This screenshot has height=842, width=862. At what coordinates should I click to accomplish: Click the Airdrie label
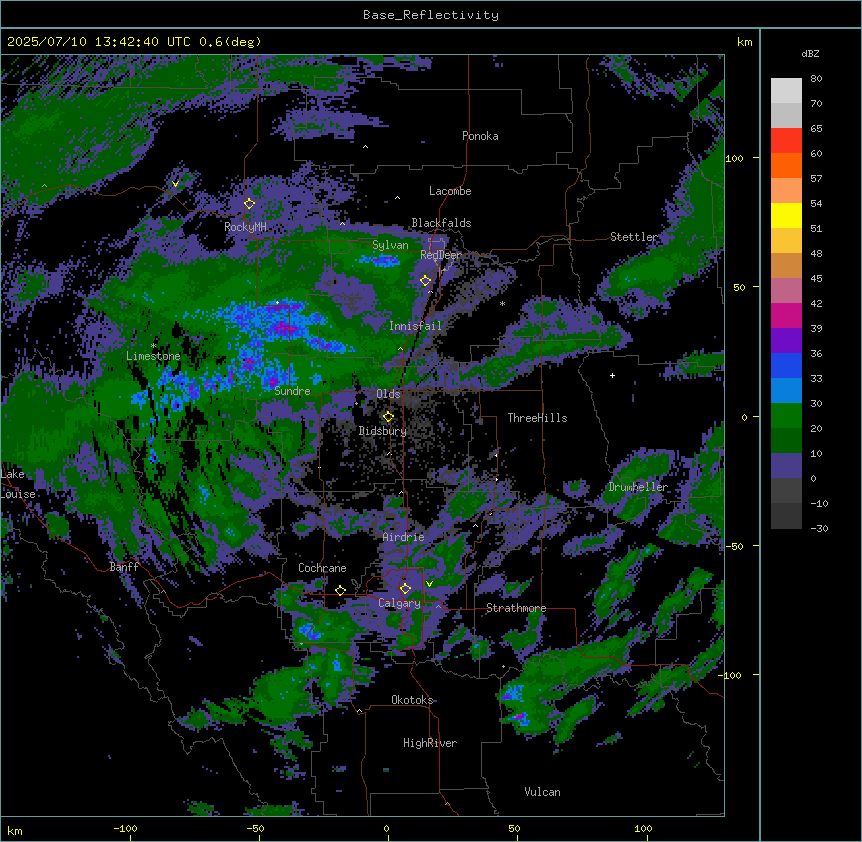pos(404,537)
